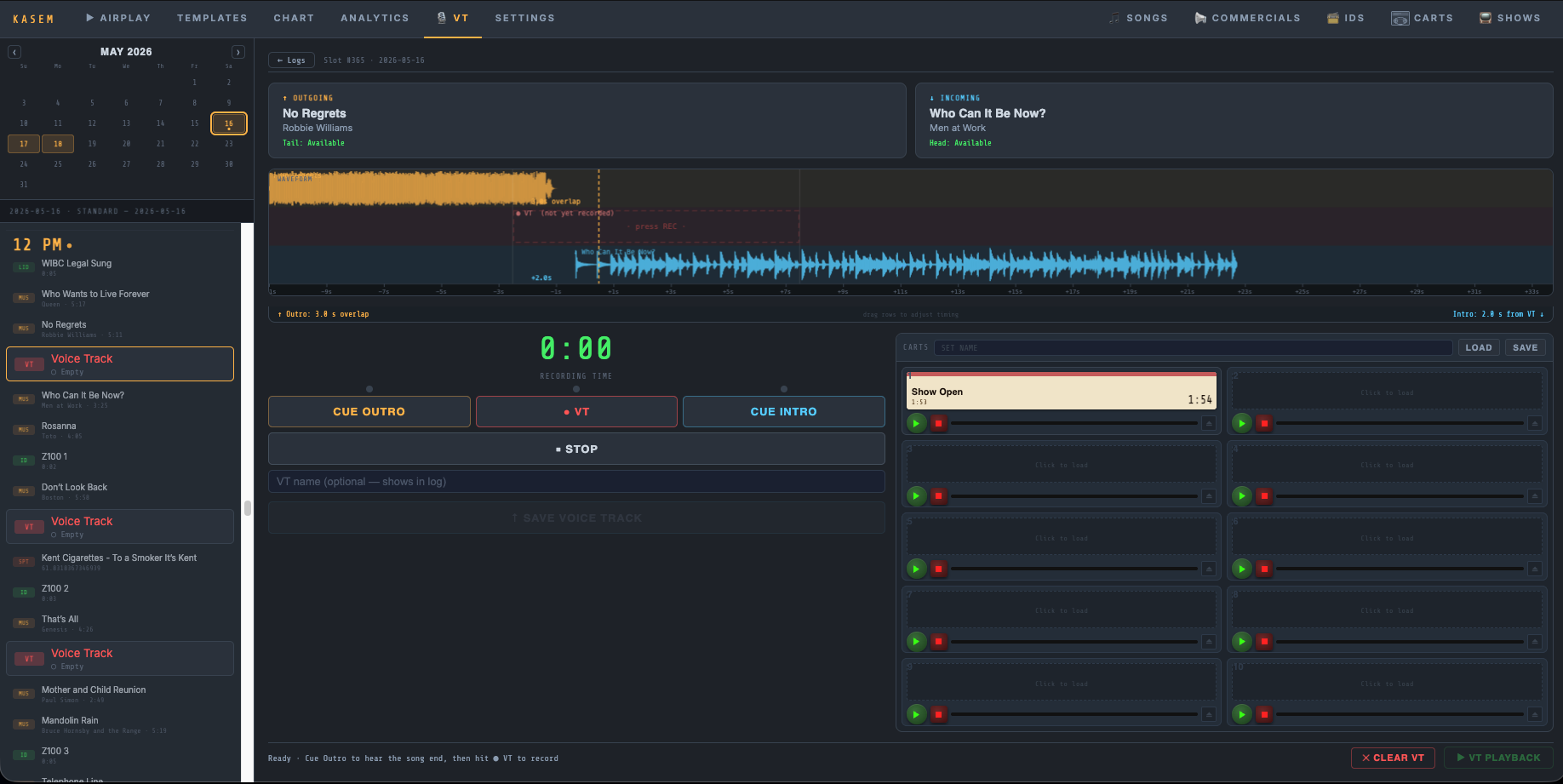Open the Songs library
The width and height of the screenshot is (1563, 784).
1138,18
